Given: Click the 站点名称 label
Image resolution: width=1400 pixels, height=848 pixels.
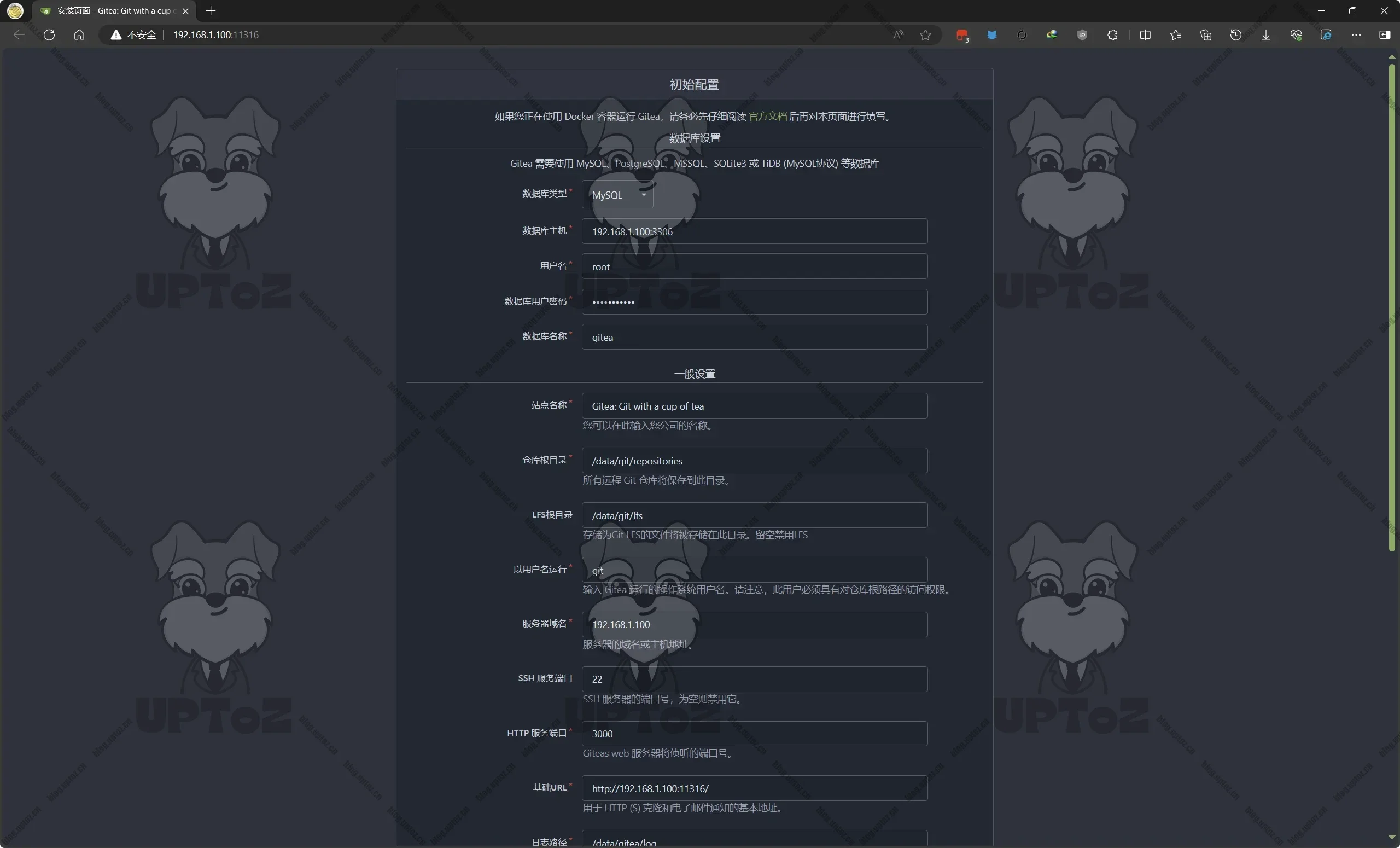Looking at the screenshot, I should [549, 405].
